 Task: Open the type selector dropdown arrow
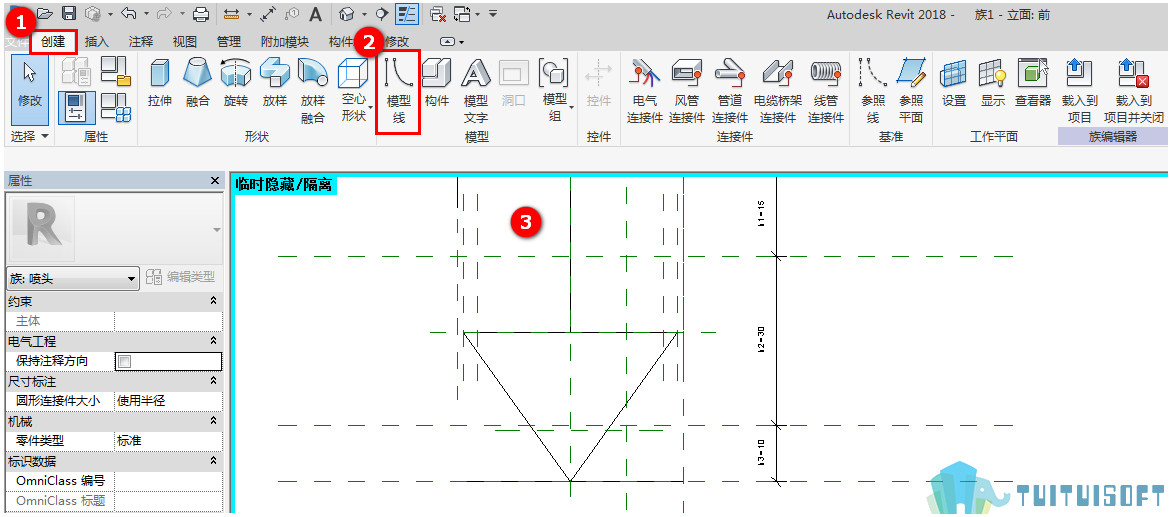coord(217,229)
